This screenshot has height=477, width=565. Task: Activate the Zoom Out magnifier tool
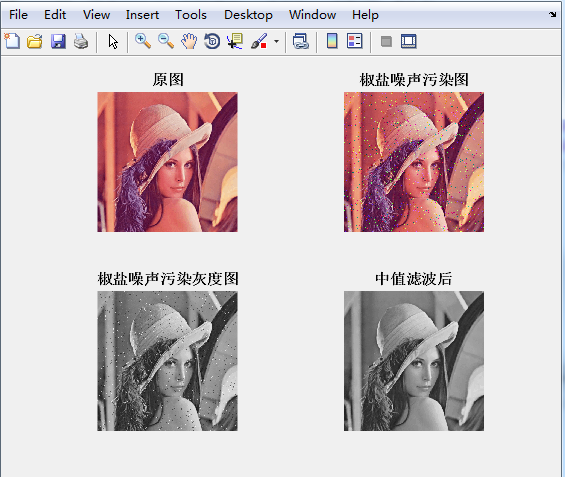(x=166, y=41)
